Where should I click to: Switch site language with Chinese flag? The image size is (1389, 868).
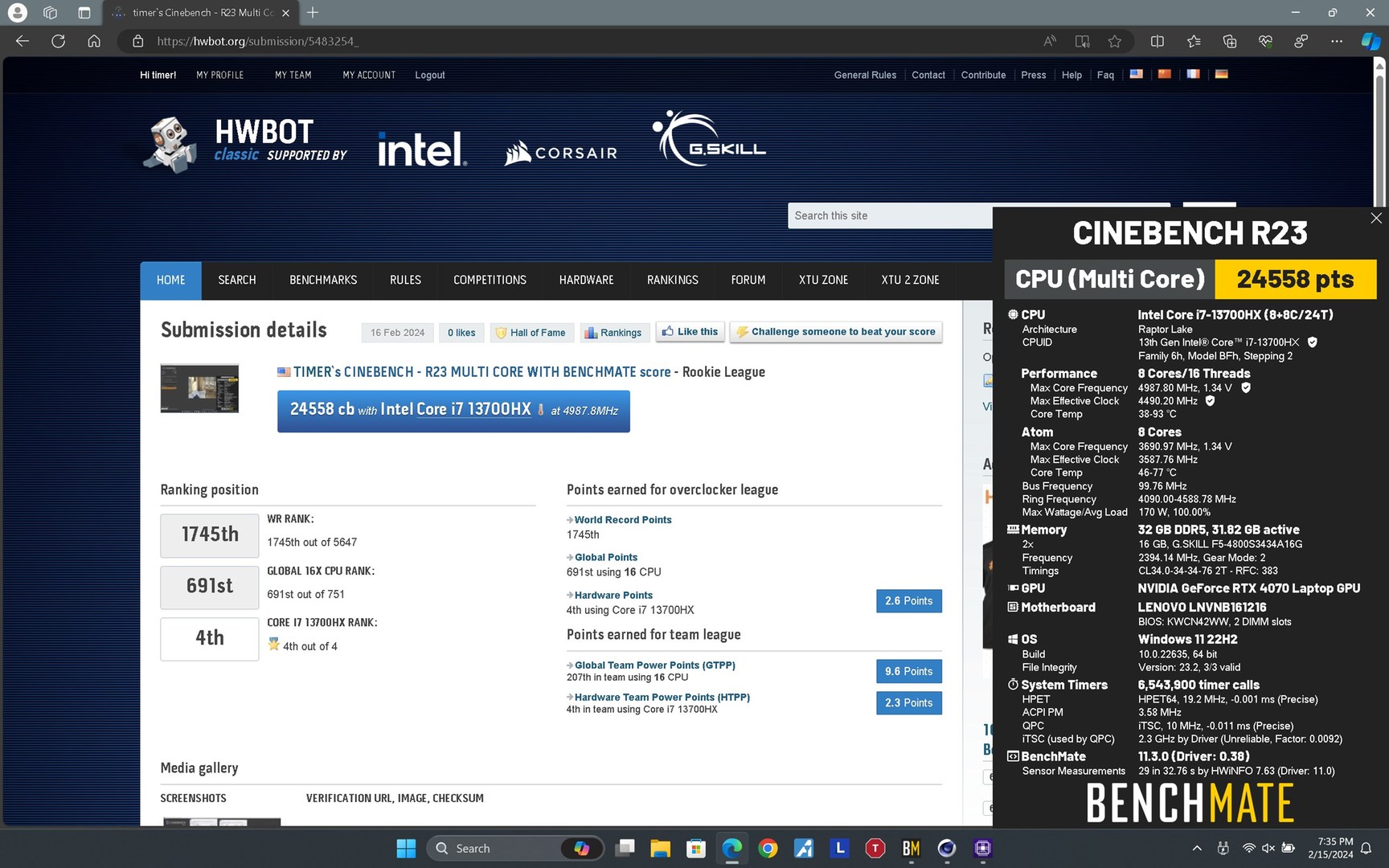[x=1164, y=74]
